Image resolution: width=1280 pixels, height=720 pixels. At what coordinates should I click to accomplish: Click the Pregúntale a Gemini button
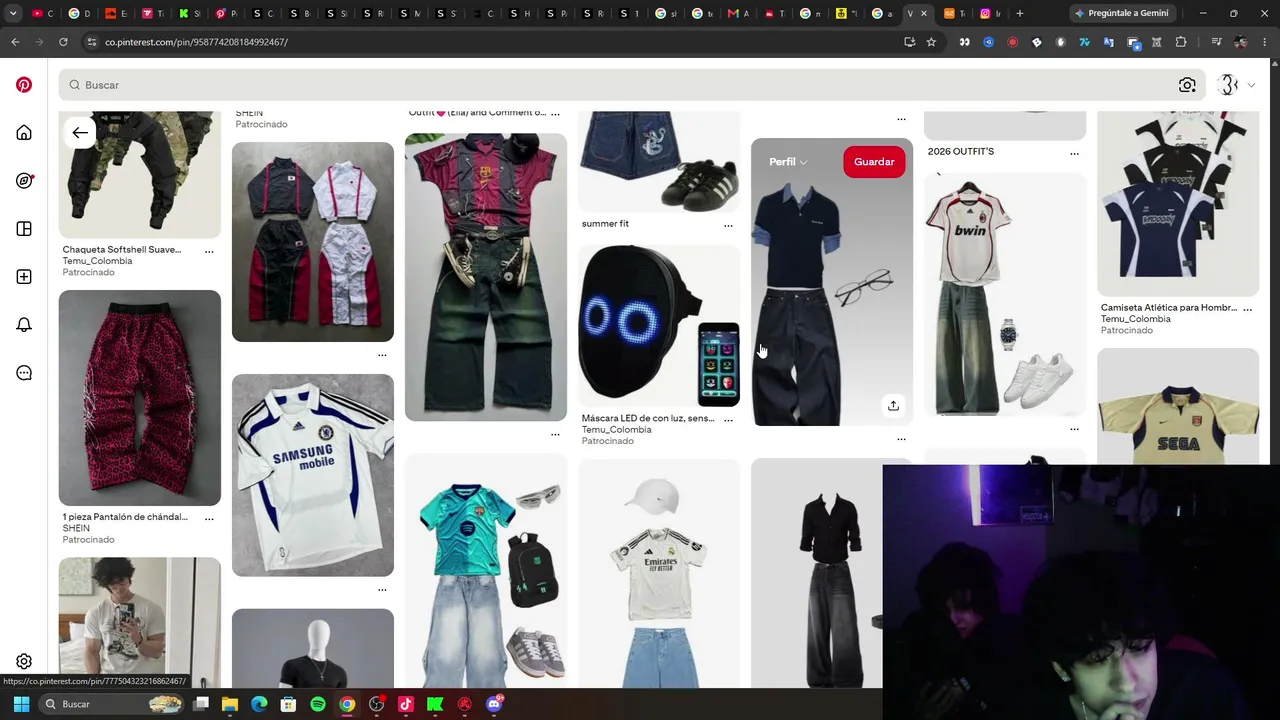pyautogui.click(x=1122, y=13)
